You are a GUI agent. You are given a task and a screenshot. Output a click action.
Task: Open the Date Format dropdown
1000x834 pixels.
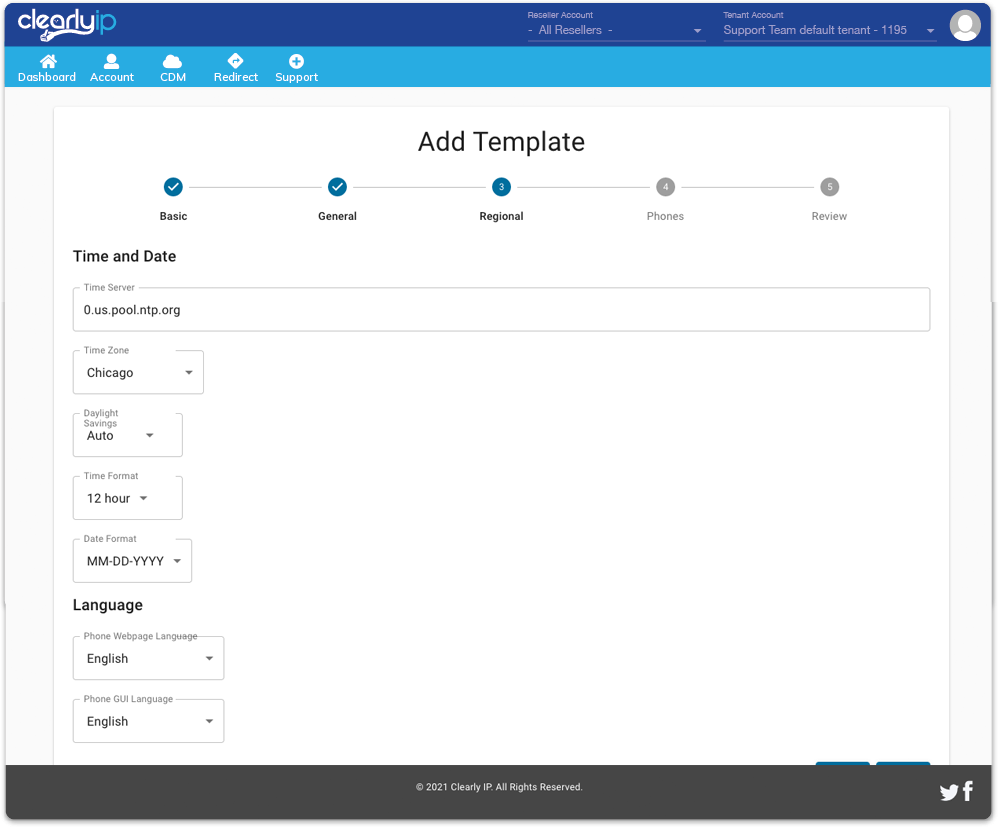(132, 562)
